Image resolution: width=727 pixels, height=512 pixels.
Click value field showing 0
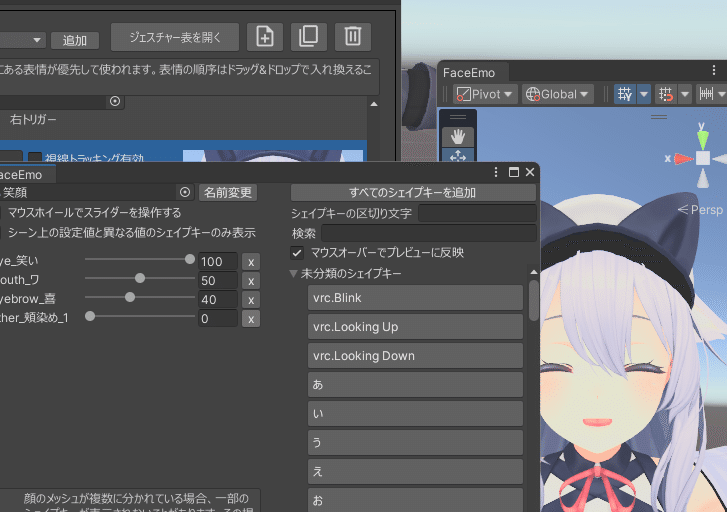[x=218, y=319]
